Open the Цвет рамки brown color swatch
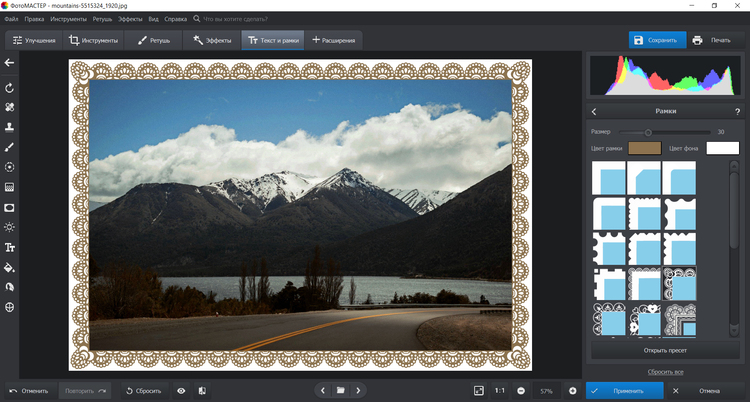Screen dimensions: 750x402 645,148
